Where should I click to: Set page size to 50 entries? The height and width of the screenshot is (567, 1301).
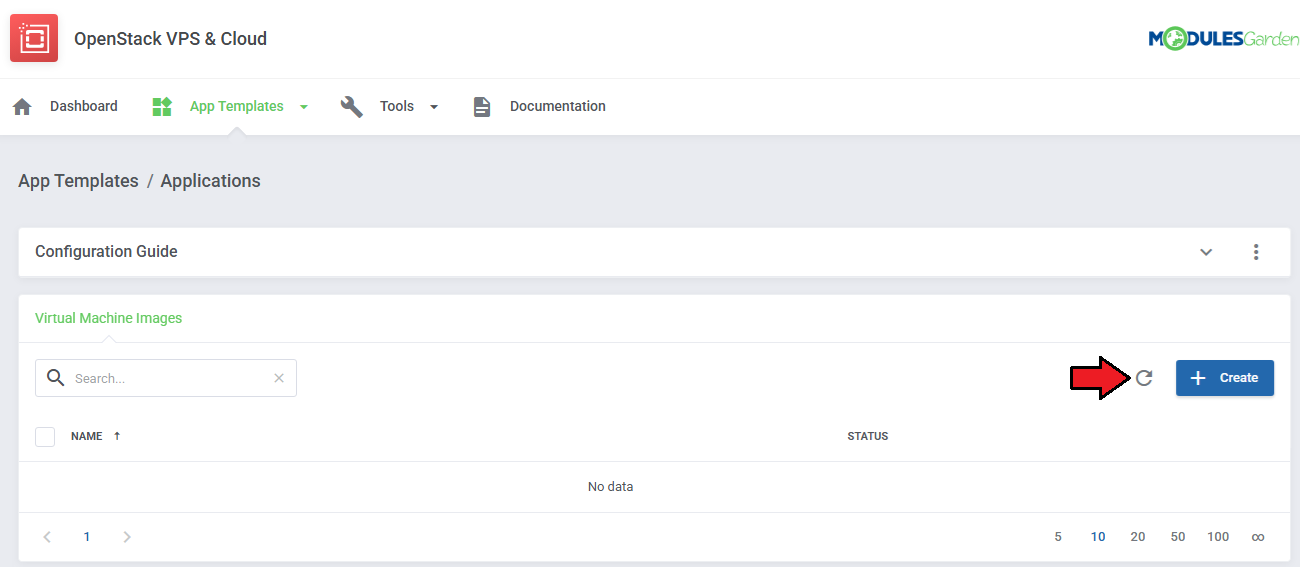click(x=1178, y=537)
